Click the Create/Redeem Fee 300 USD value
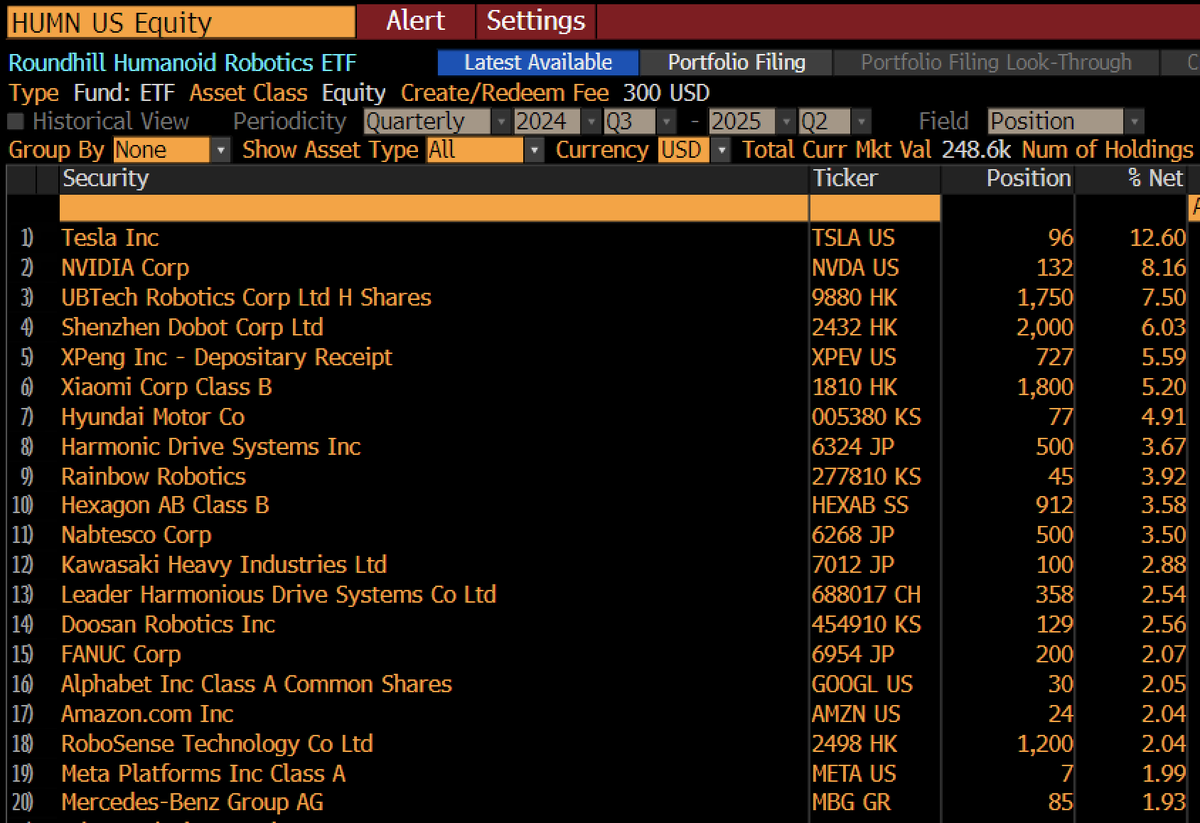Image resolution: width=1200 pixels, height=823 pixels. 666,93
